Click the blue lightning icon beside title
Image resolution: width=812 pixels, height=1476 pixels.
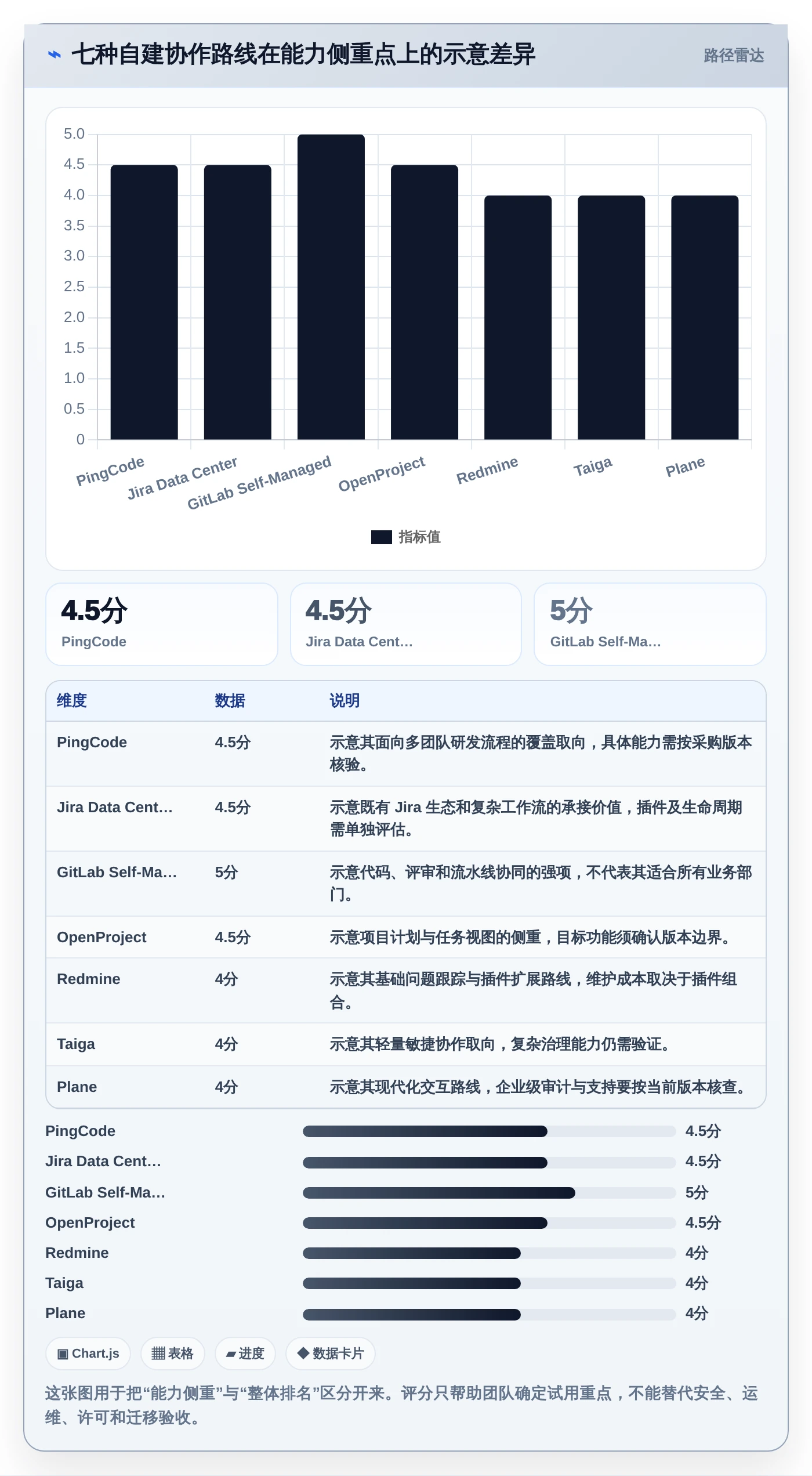[55, 55]
